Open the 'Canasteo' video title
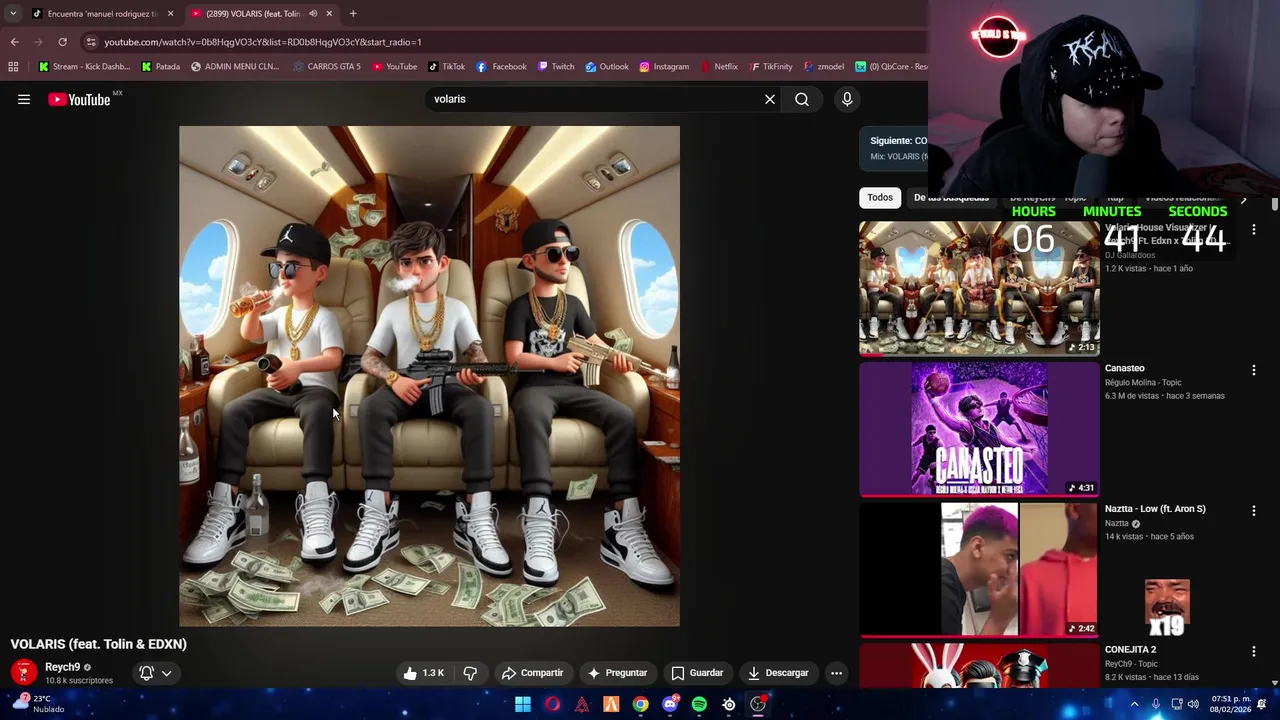The image size is (1280, 720). click(x=1124, y=369)
